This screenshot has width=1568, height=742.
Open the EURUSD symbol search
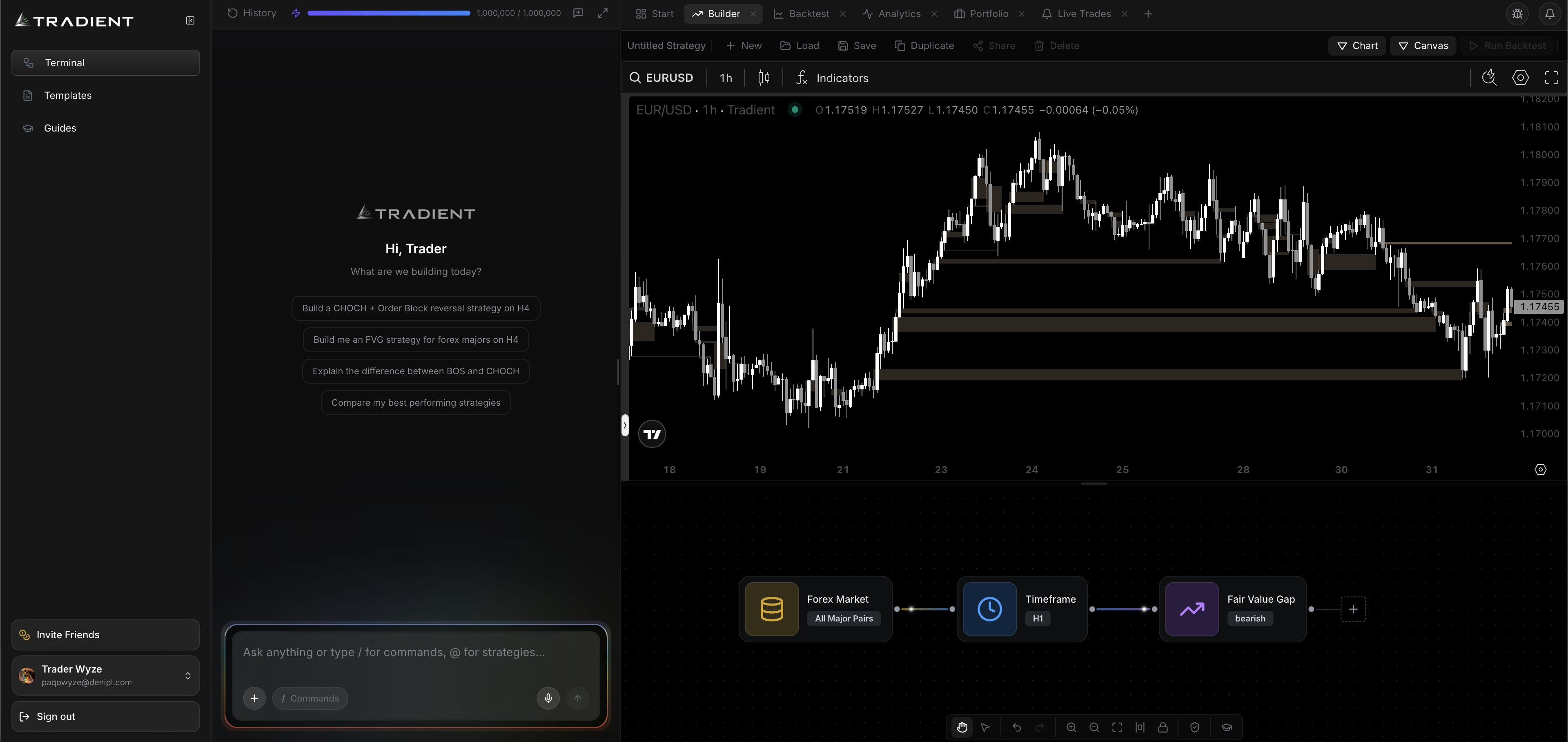pos(661,77)
